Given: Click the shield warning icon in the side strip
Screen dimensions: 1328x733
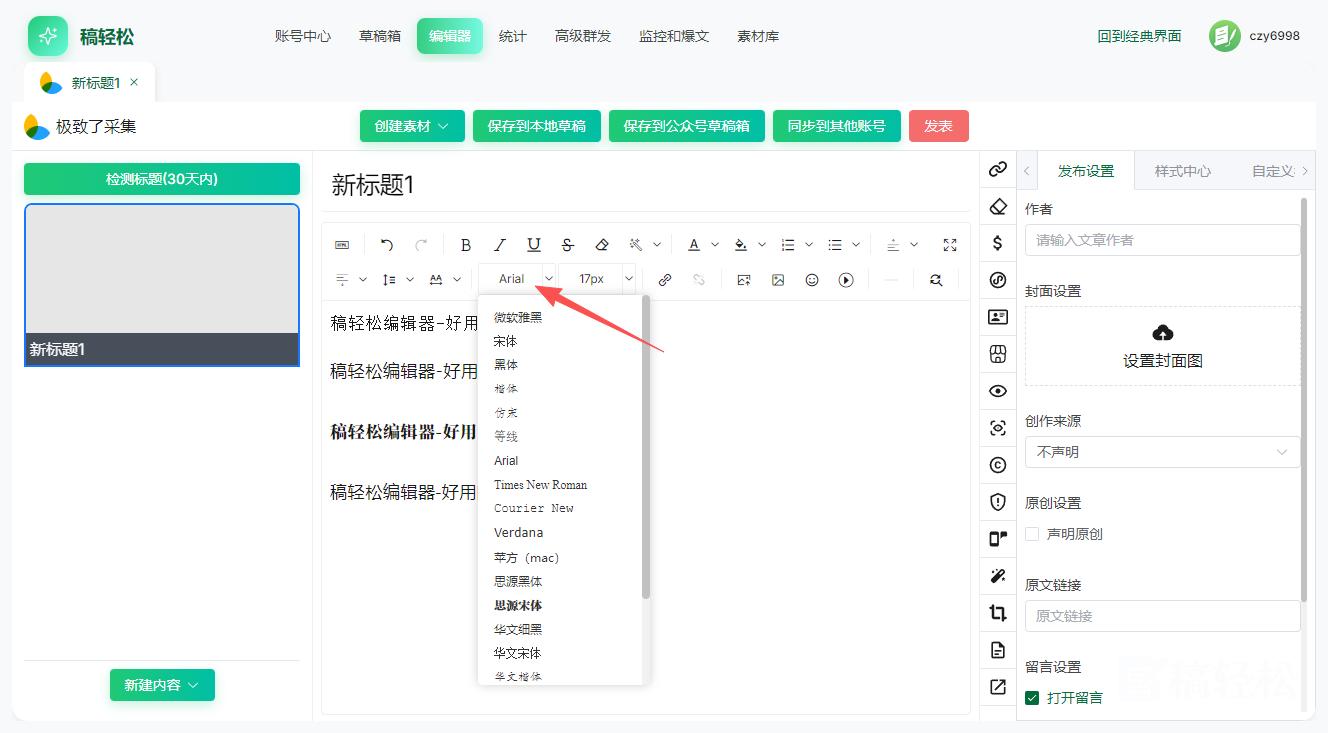Looking at the screenshot, I should click(998, 502).
